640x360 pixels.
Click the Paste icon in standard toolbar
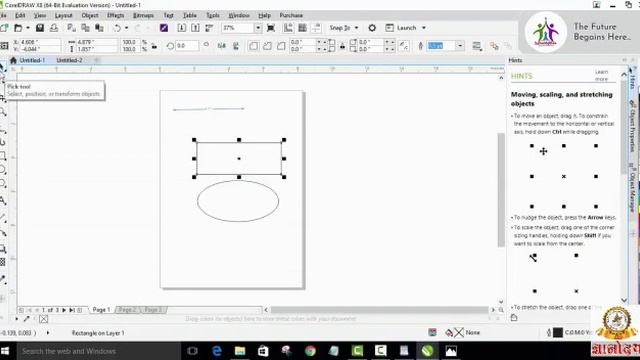99,28
